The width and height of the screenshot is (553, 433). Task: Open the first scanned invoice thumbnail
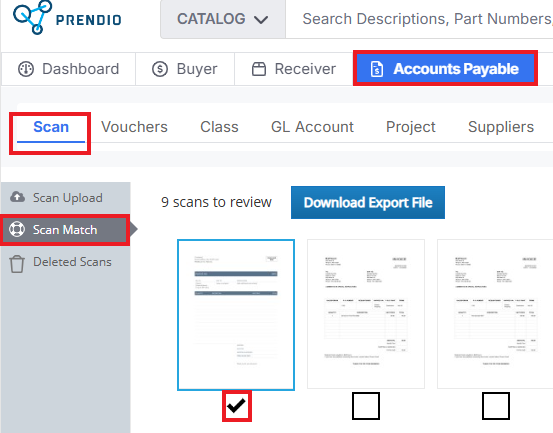236,315
